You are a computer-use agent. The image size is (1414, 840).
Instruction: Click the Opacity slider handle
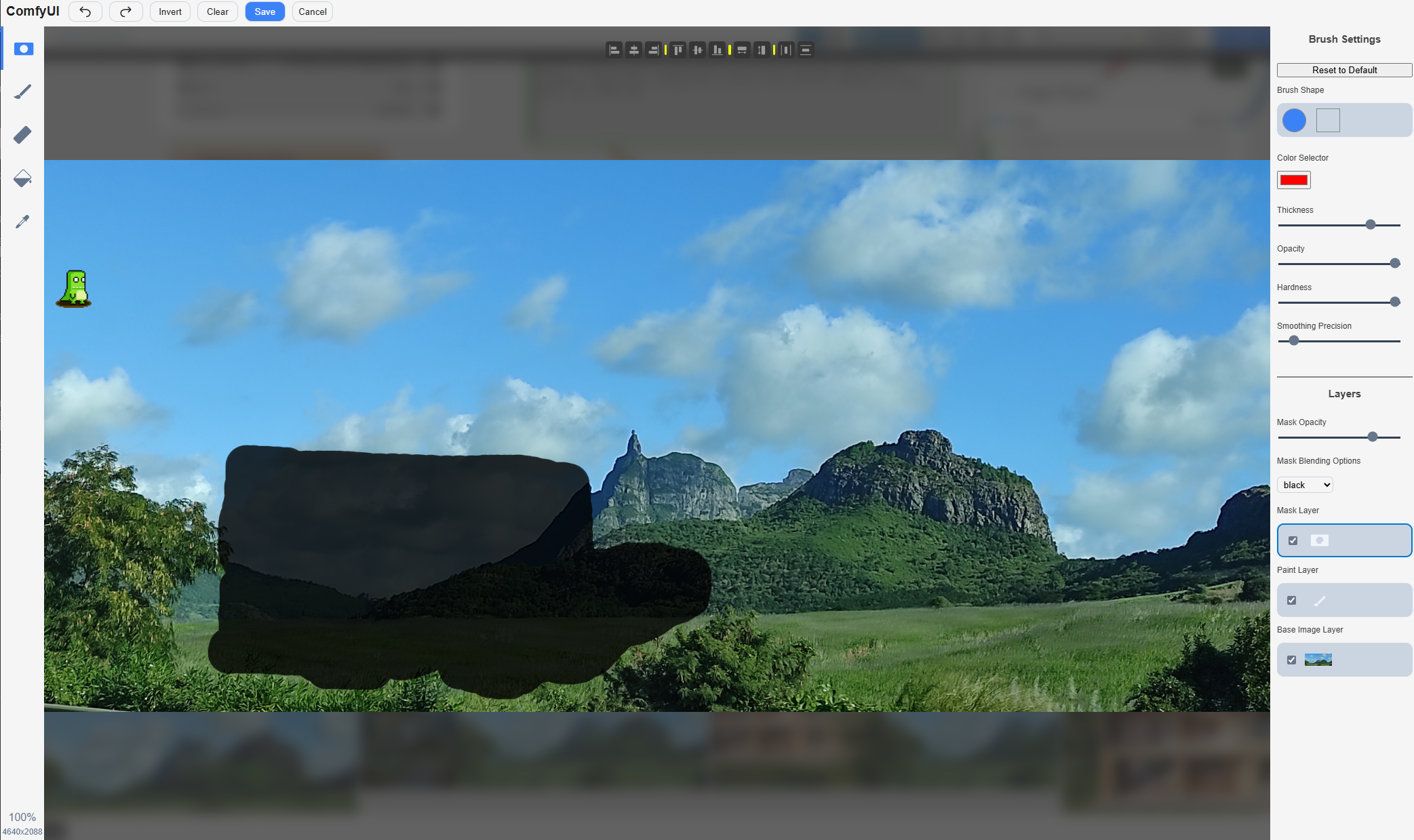(x=1395, y=263)
